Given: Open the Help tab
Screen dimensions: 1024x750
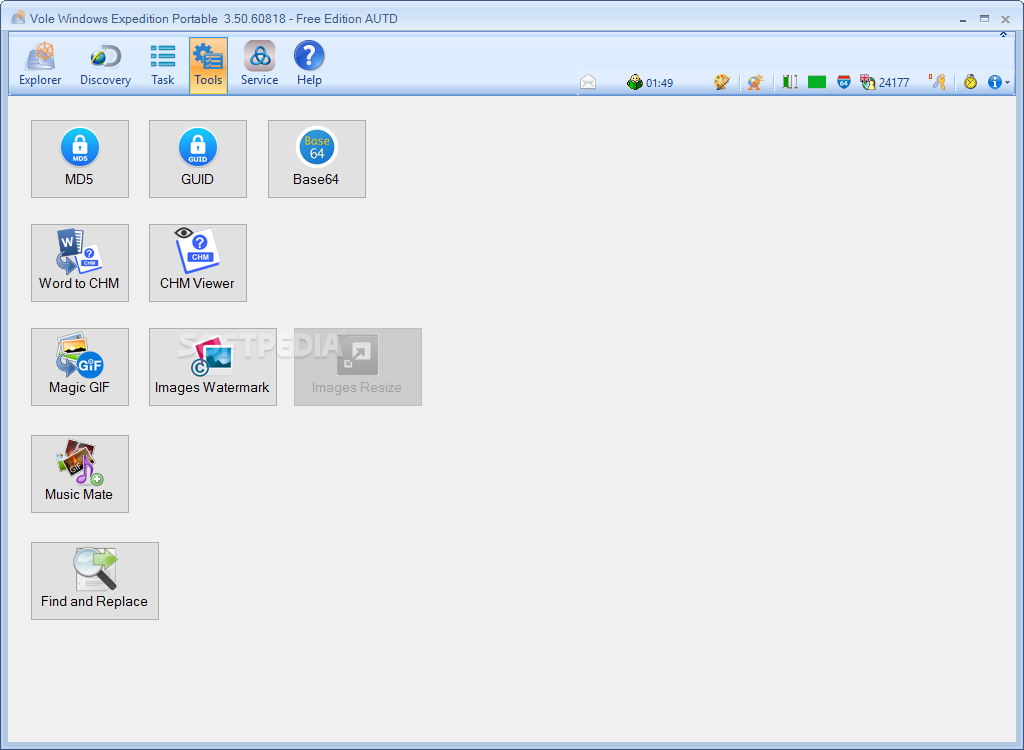Looking at the screenshot, I should [309, 65].
